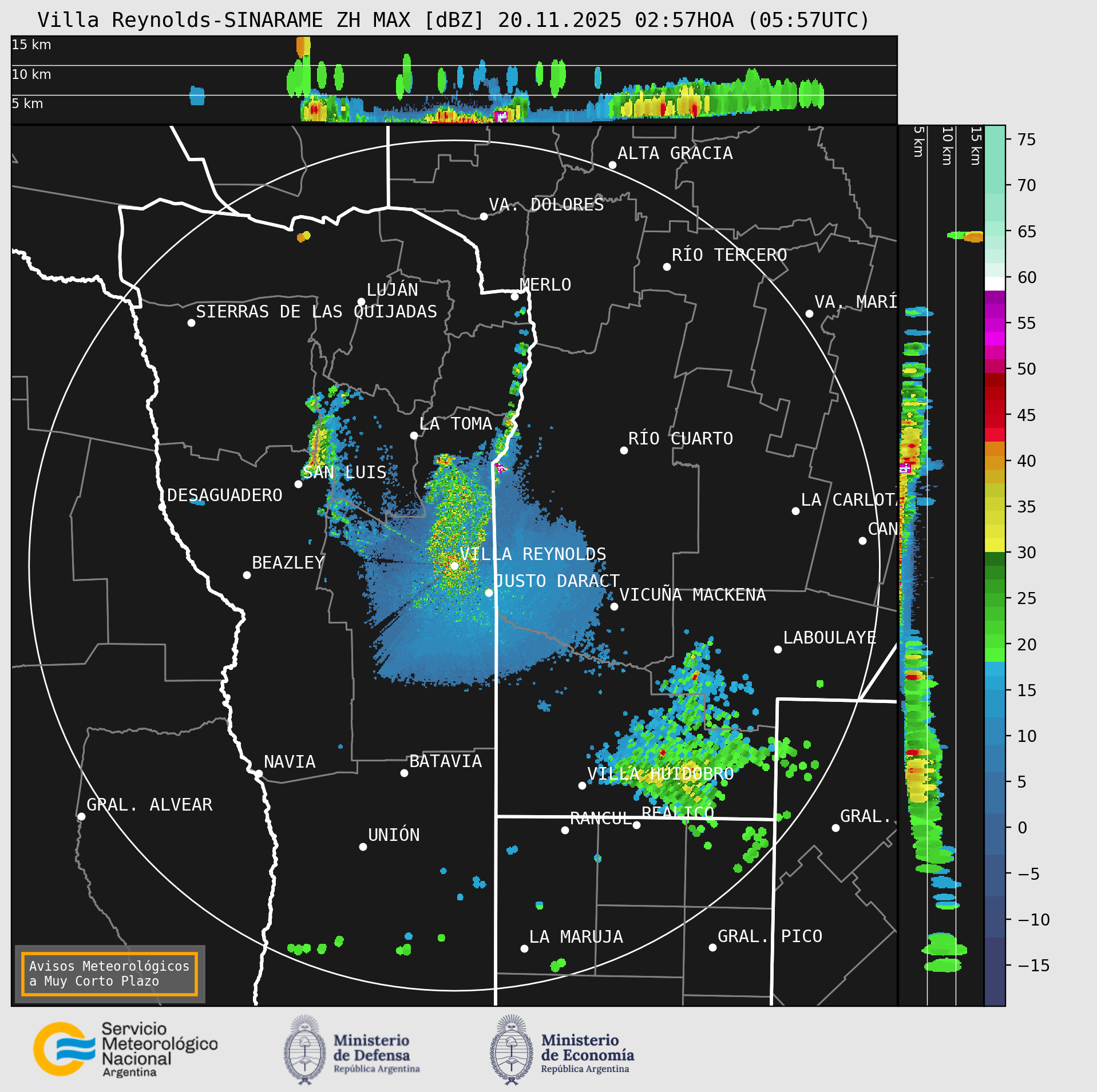Viewport: 1097px width, 1092px height.
Task: Click the magenta storm core near the La Toma border
Action: (501, 468)
